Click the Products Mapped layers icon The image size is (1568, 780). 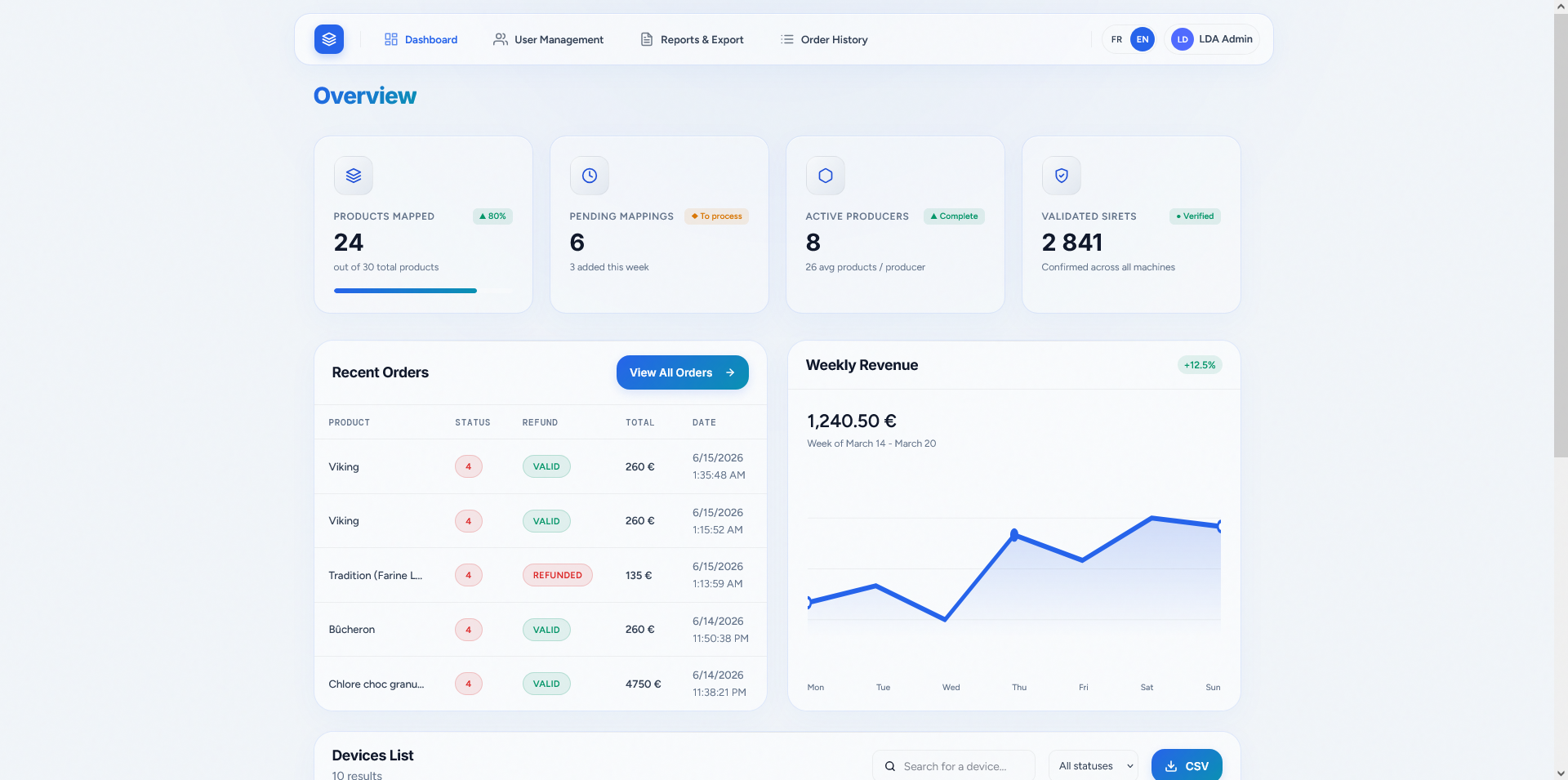[354, 176]
